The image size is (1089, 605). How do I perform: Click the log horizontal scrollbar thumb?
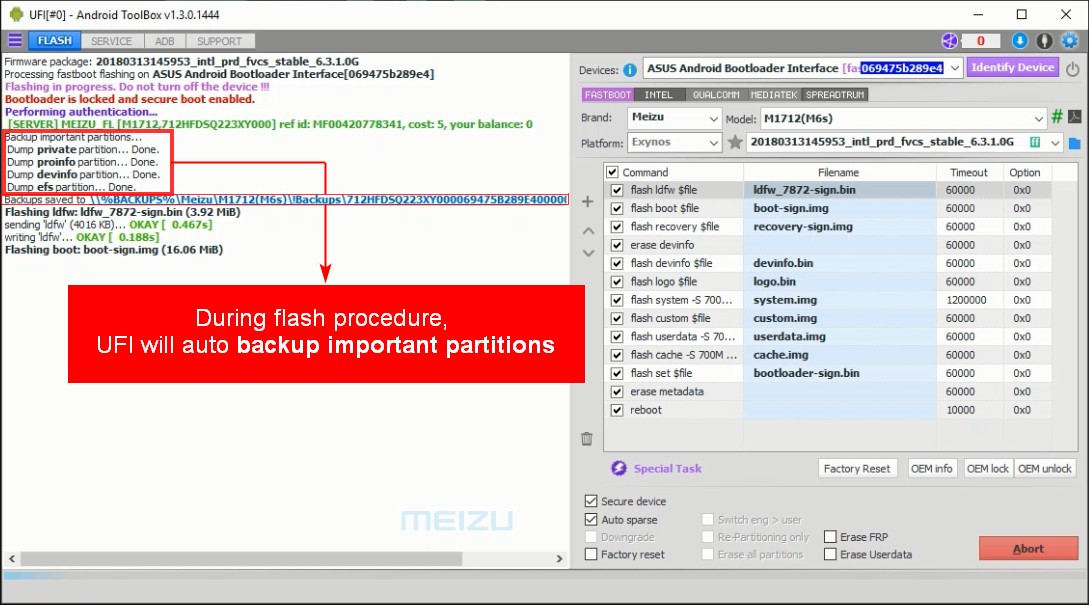tap(242, 558)
